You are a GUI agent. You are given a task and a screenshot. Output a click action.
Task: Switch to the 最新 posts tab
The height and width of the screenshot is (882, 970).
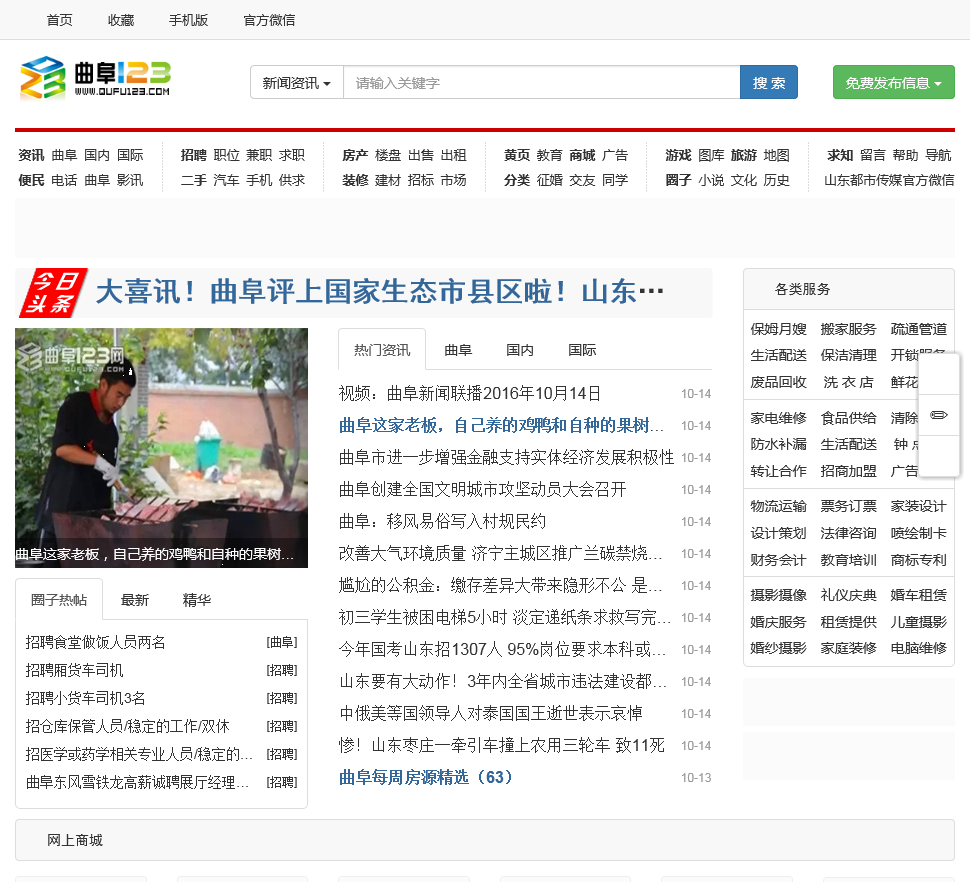click(135, 600)
